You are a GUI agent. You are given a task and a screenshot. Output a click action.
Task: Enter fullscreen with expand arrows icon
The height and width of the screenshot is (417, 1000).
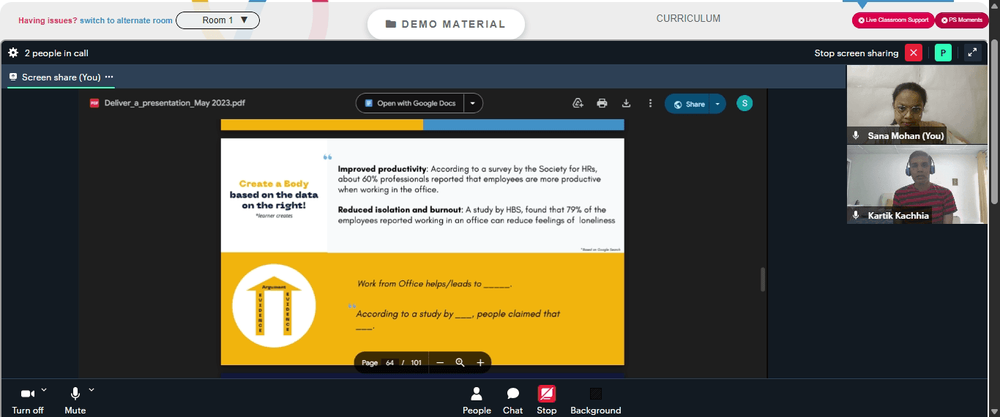pyautogui.click(x=972, y=53)
